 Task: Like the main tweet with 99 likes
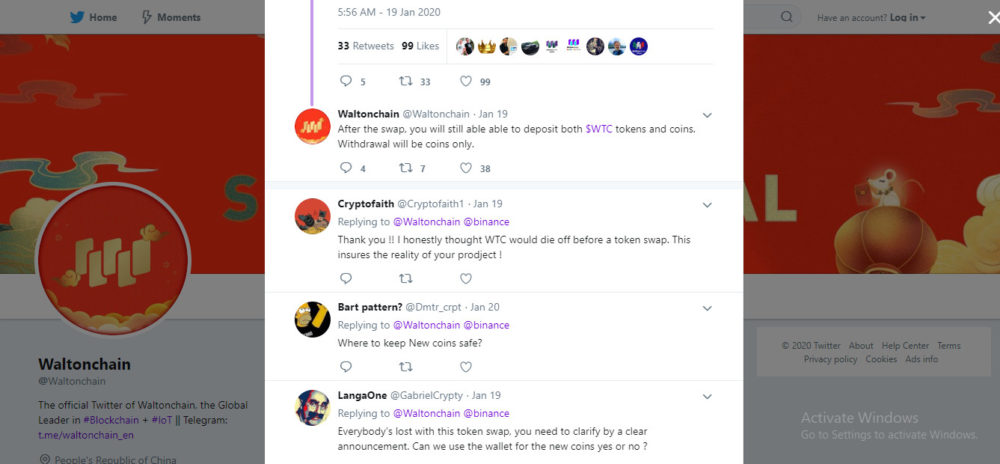click(466, 81)
